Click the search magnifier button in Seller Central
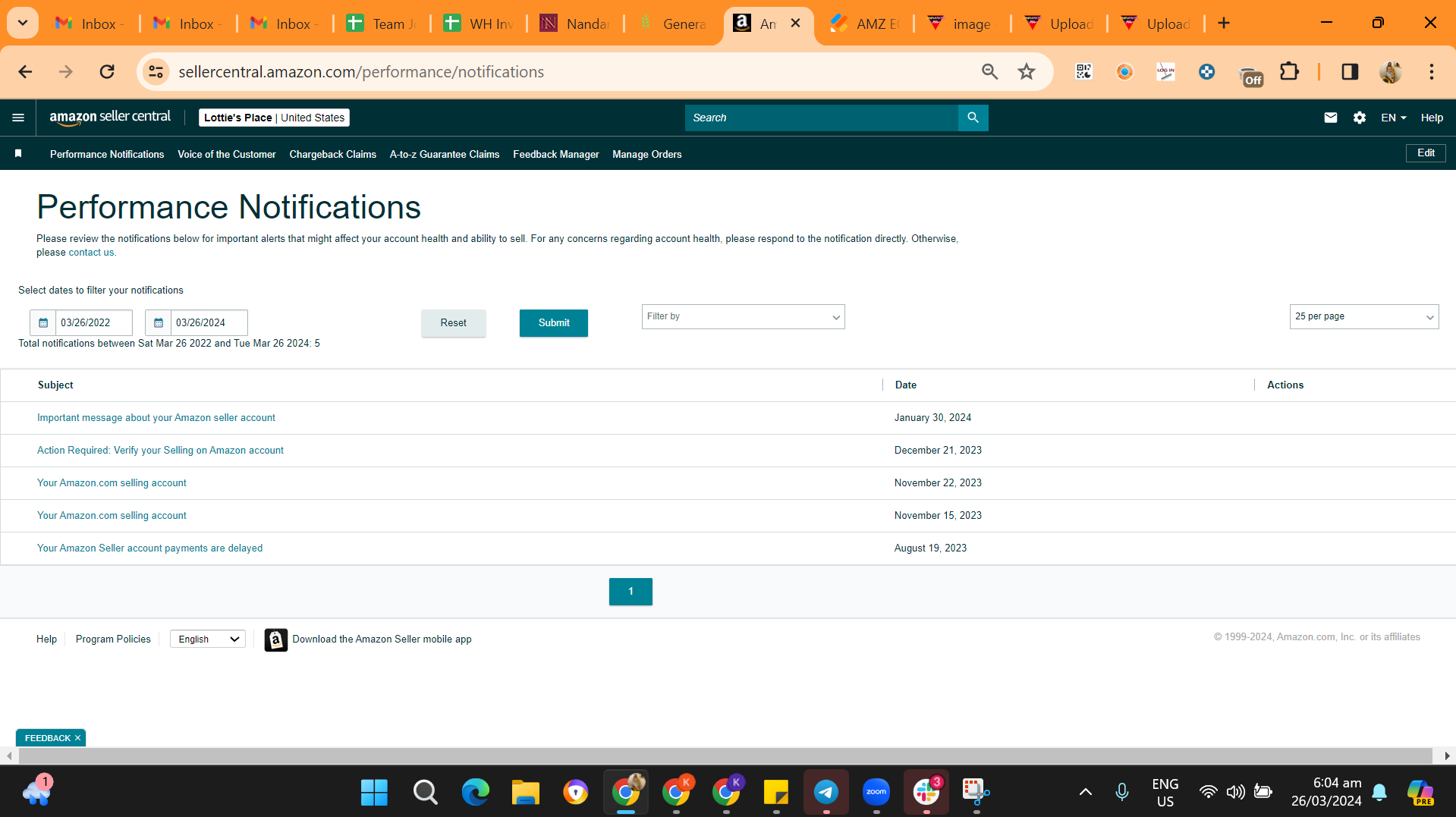Image resolution: width=1456 pixels, height=817 pixels. [973, 118]
